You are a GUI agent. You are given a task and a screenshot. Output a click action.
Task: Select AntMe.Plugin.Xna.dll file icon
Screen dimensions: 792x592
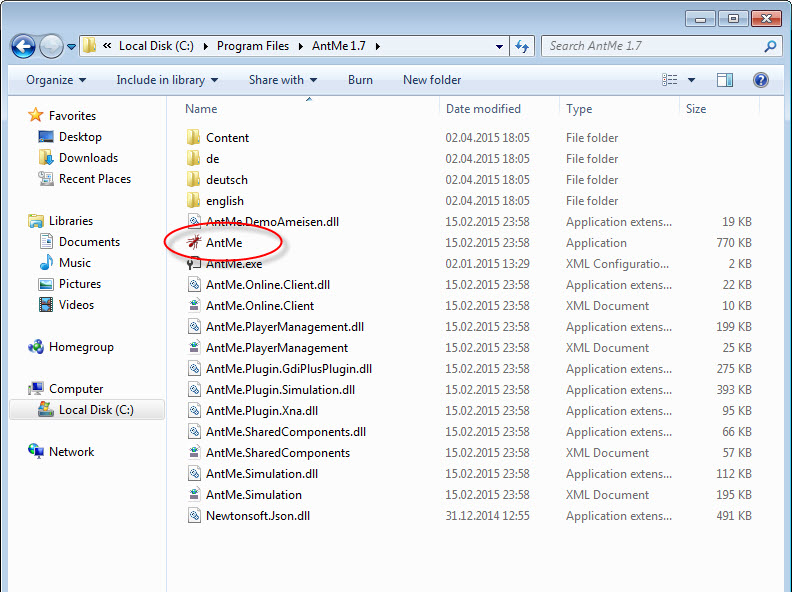[194, 411]
